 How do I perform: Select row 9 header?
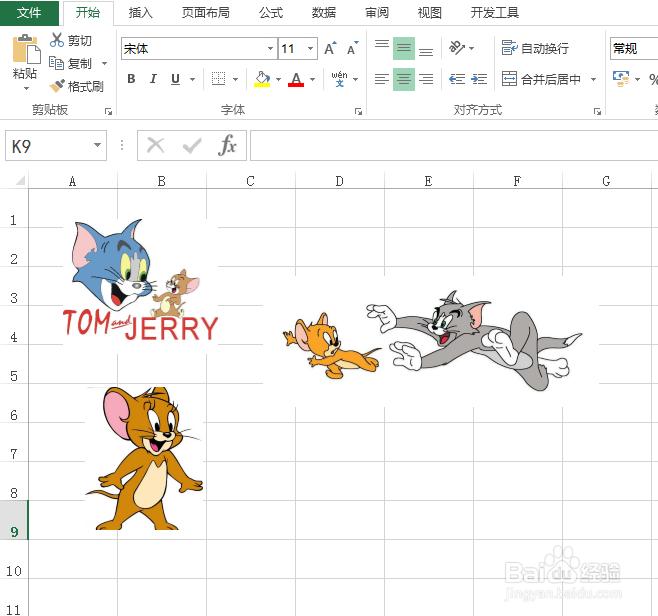(x=14, y=520)
